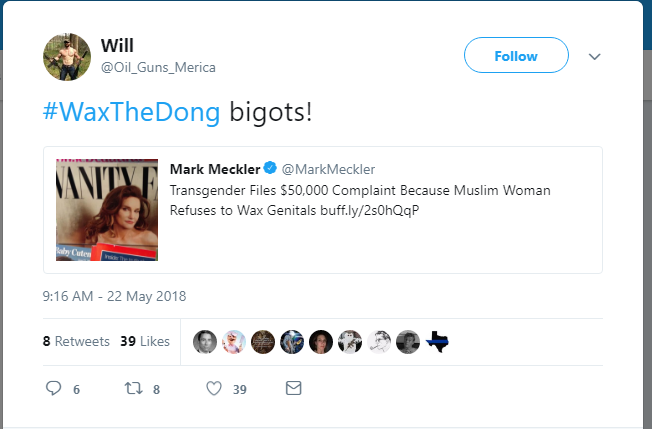Image resolution: width=652 pixels, height=429 pixels.
Task: Click the @Oil_Guns_Merica handle
Action: coord(158,67)
